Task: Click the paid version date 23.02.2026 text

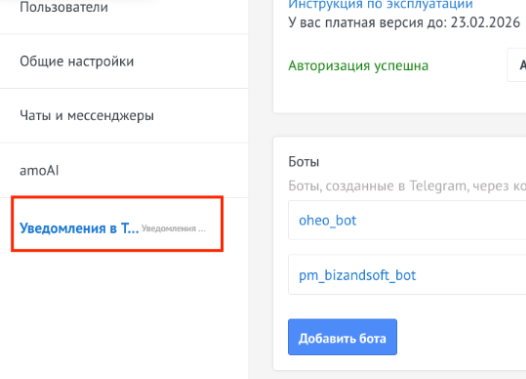Action: [485, 23]
